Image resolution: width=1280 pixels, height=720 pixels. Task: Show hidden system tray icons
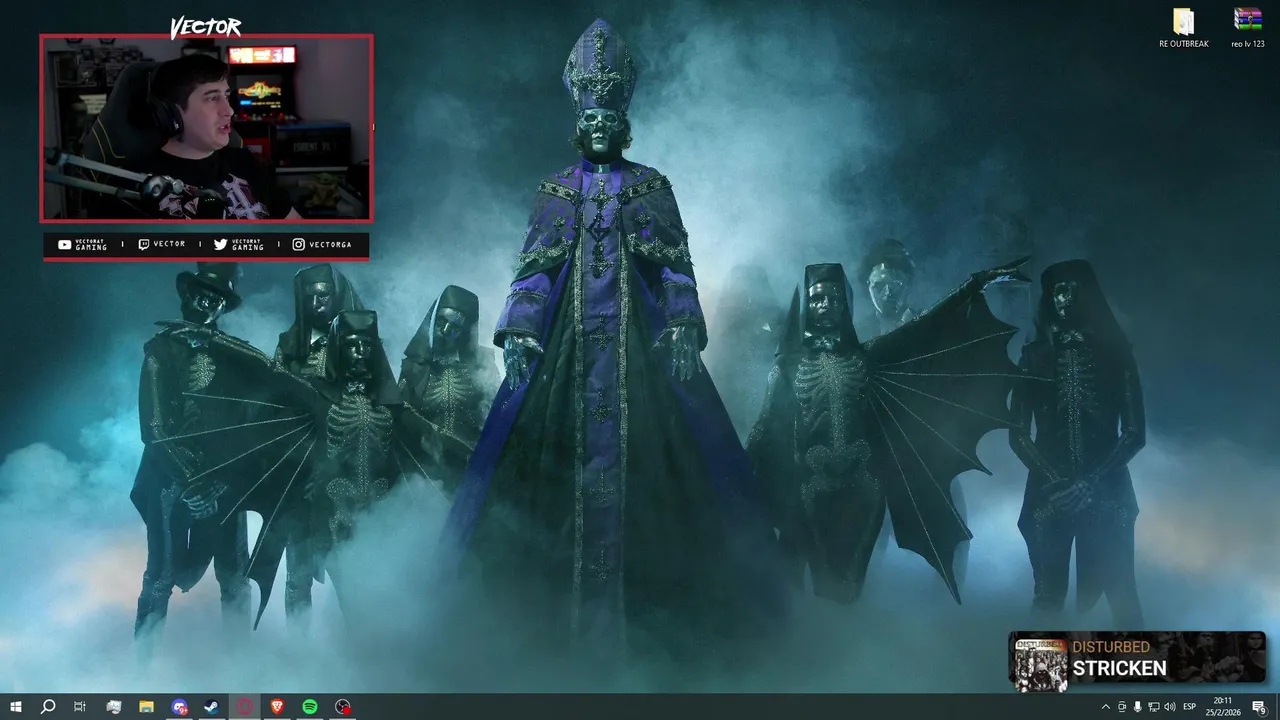[1105, 707]
